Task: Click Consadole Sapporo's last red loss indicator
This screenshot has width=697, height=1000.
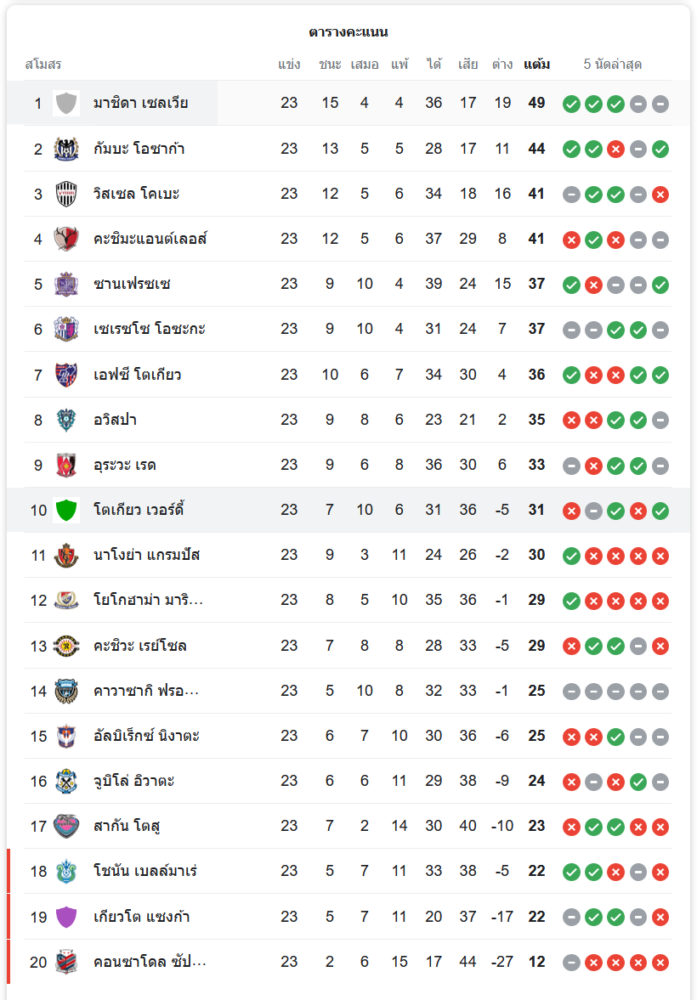Action: [x=660, y=962]
